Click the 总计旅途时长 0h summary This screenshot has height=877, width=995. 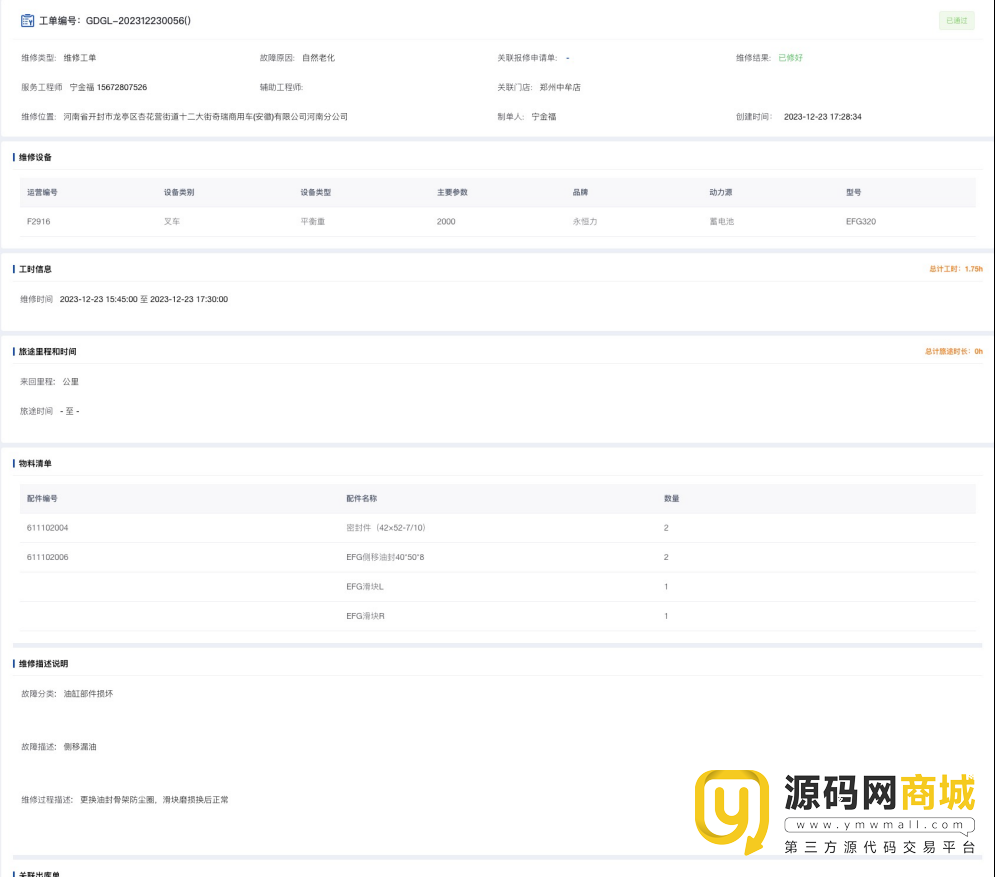coord(954,352)
